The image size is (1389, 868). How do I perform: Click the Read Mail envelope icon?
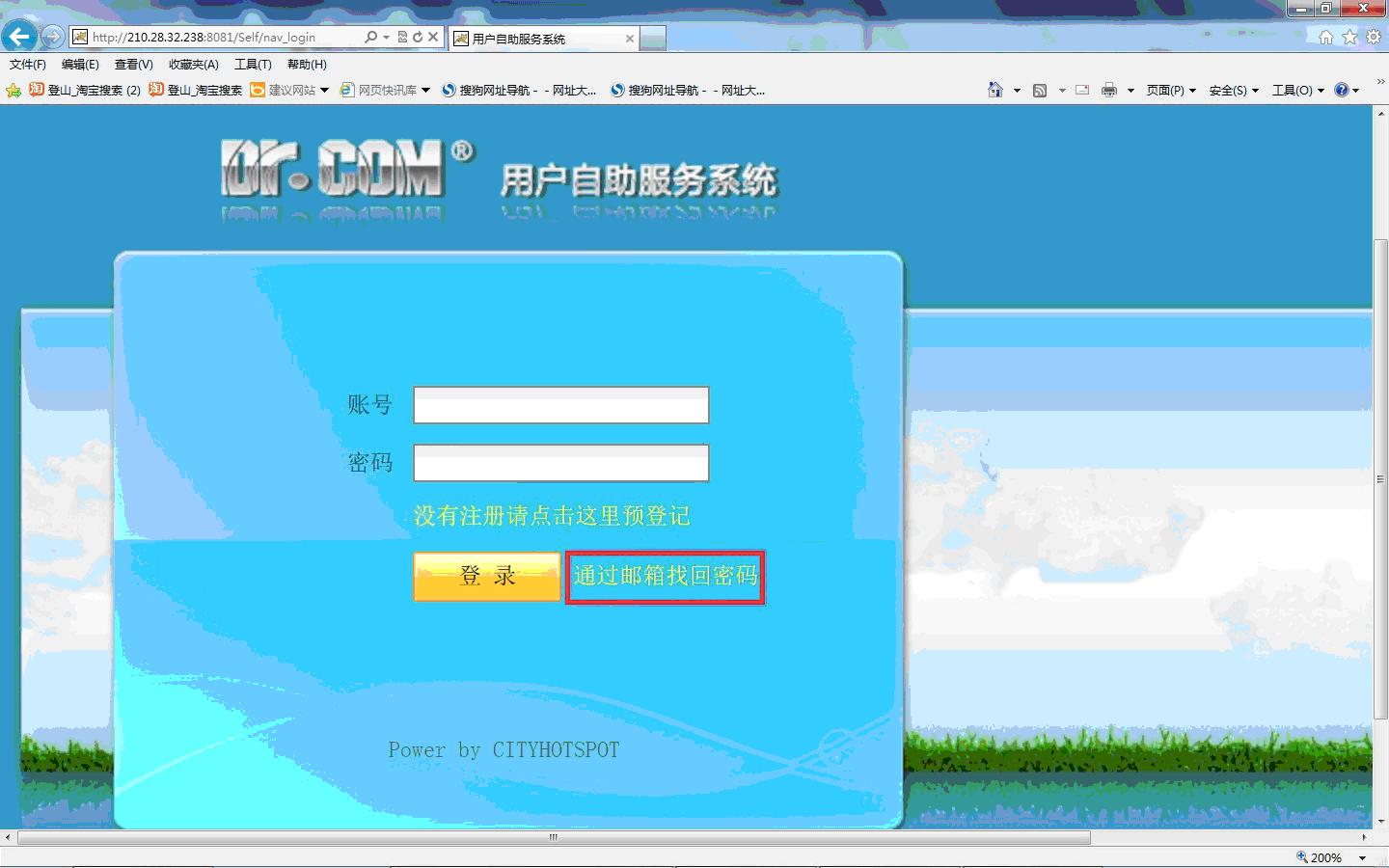(1082, 90)
